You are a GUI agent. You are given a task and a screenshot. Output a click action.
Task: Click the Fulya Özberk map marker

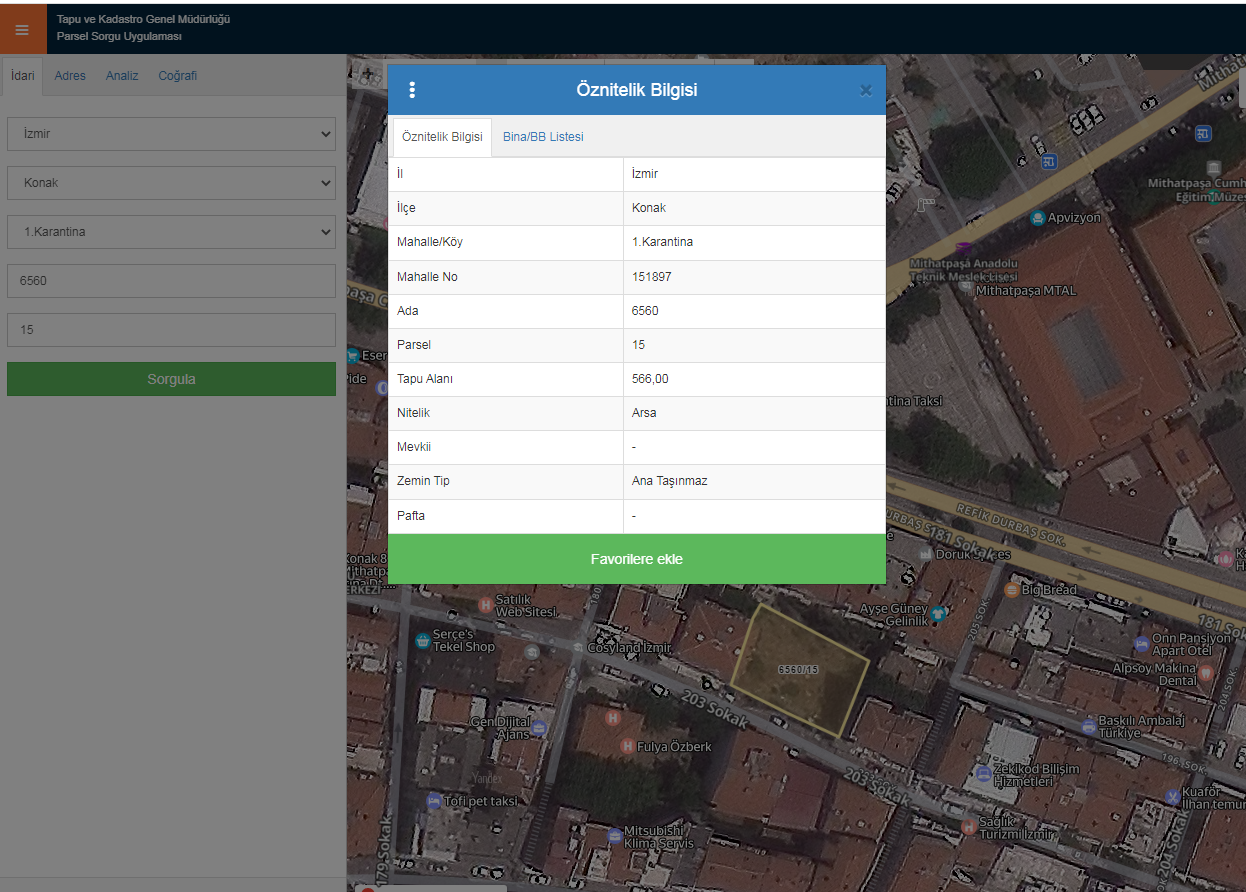click(x=628, y=746)
